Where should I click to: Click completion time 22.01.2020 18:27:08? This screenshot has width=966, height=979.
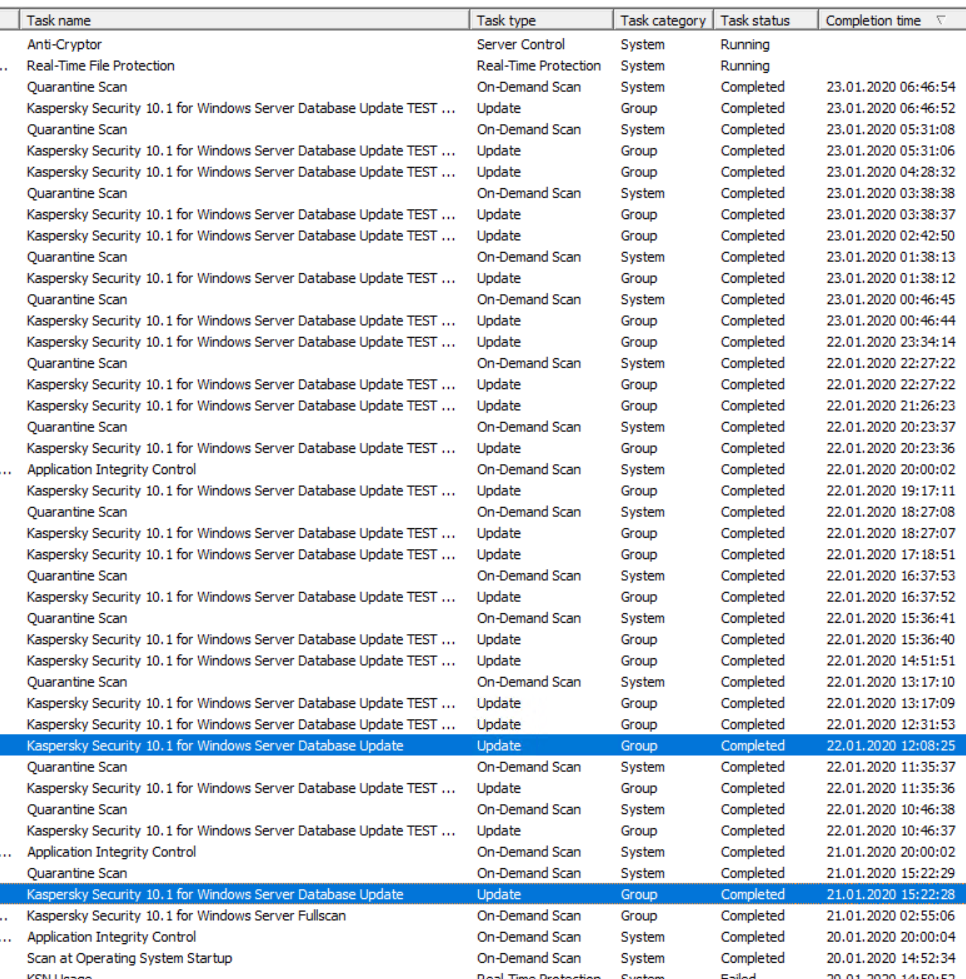click(891, 511)
